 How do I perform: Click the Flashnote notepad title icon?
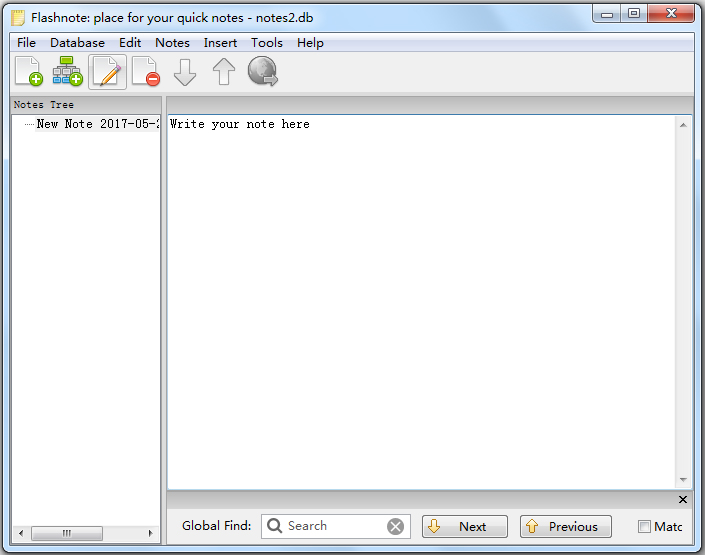[x=18, y=18]
